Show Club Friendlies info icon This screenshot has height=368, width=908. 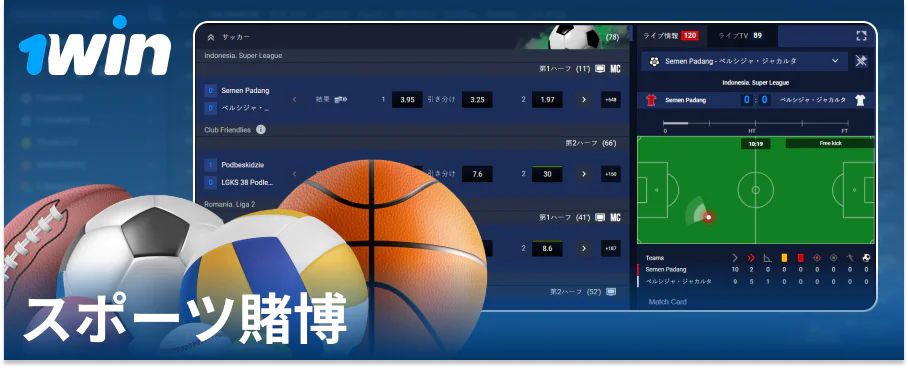[x=261, y=130]
